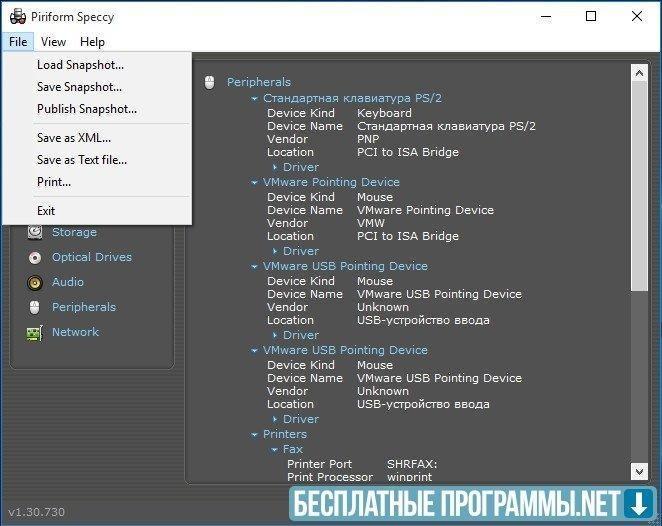Go to the Audio section
The width and height of the screenshot is (662, 526).
(x=68, y=282)
